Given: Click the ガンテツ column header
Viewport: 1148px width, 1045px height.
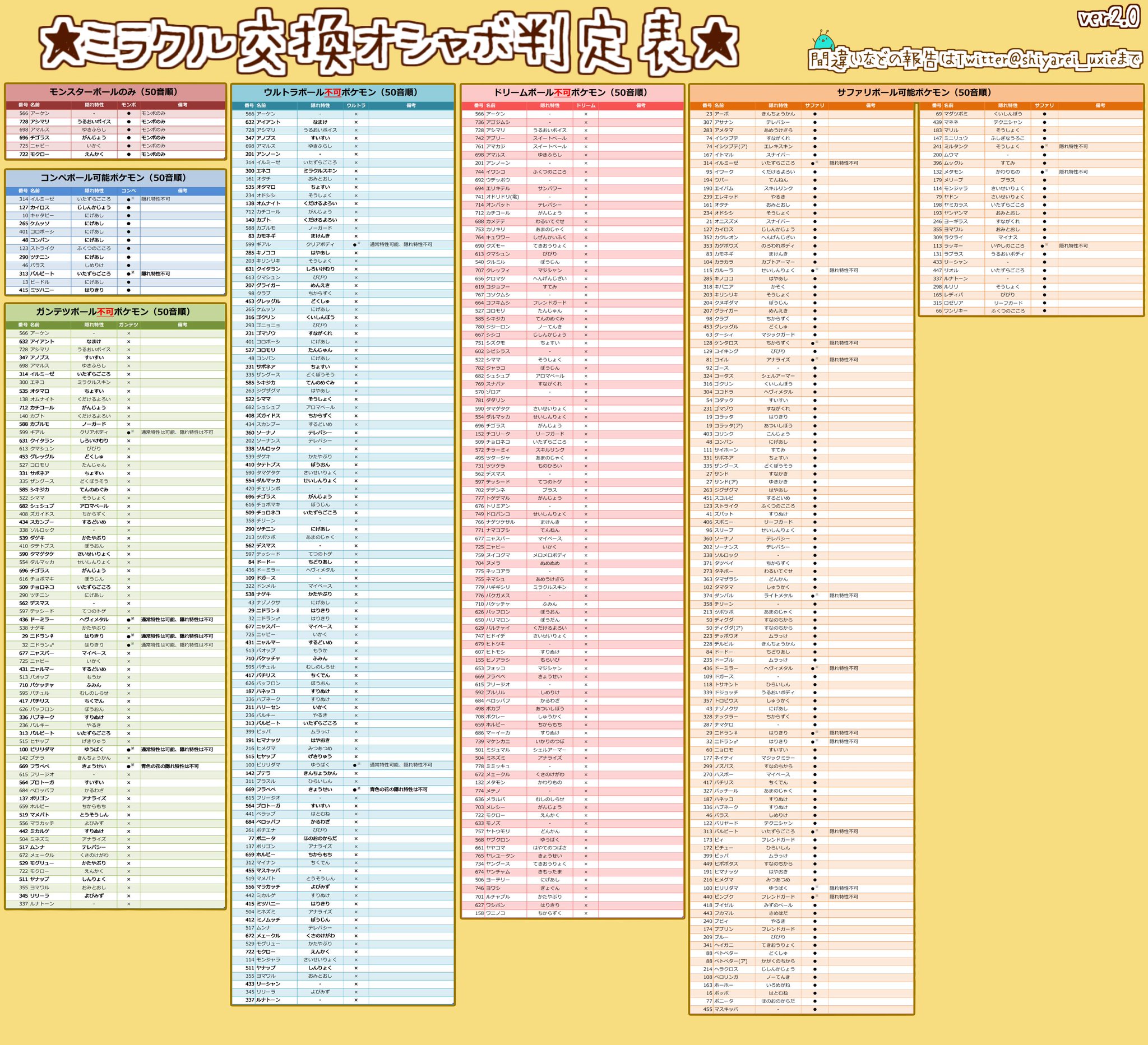Looking at the screenshot, I should pos(129,324).
